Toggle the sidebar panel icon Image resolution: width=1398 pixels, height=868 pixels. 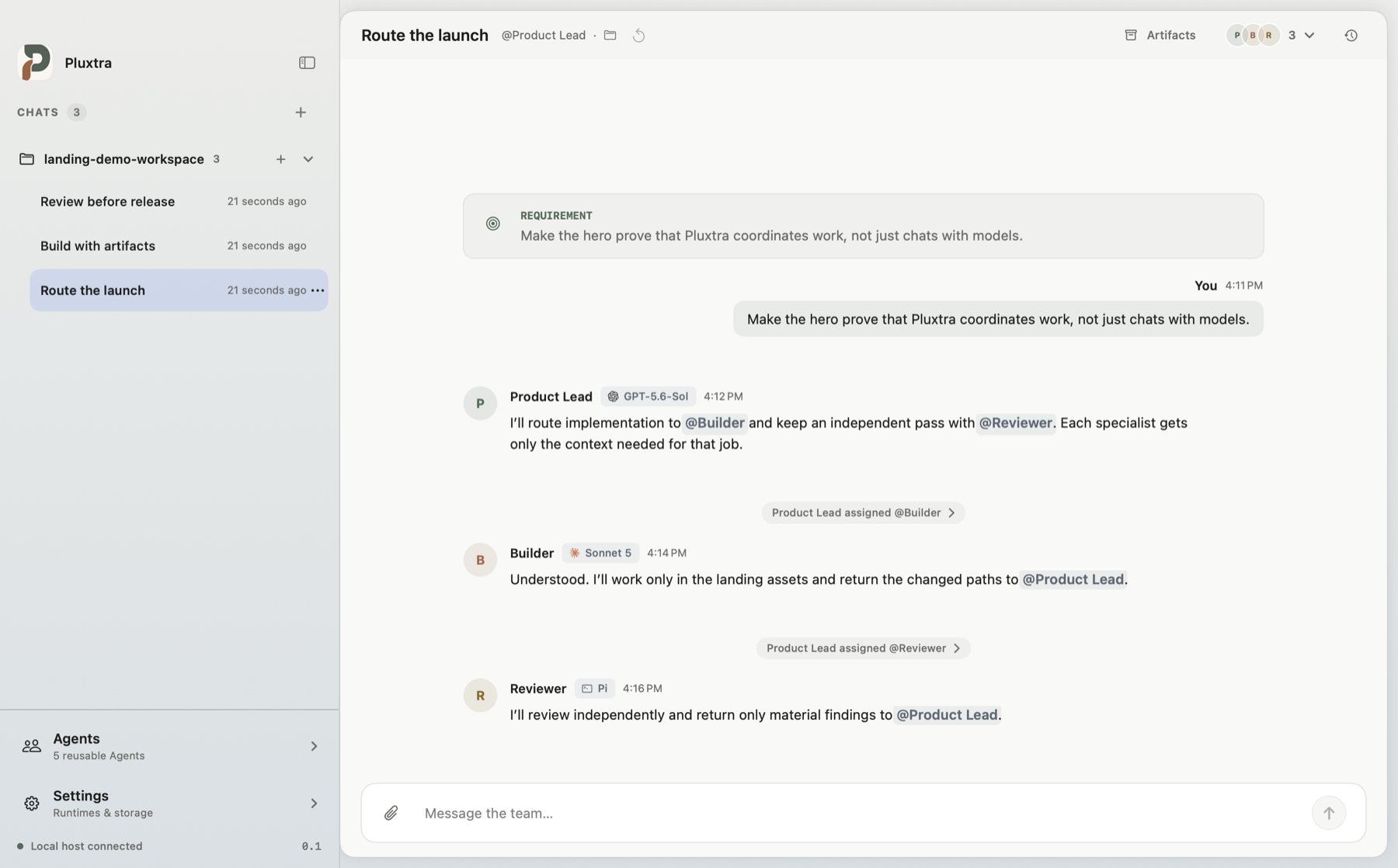(307, 63)
